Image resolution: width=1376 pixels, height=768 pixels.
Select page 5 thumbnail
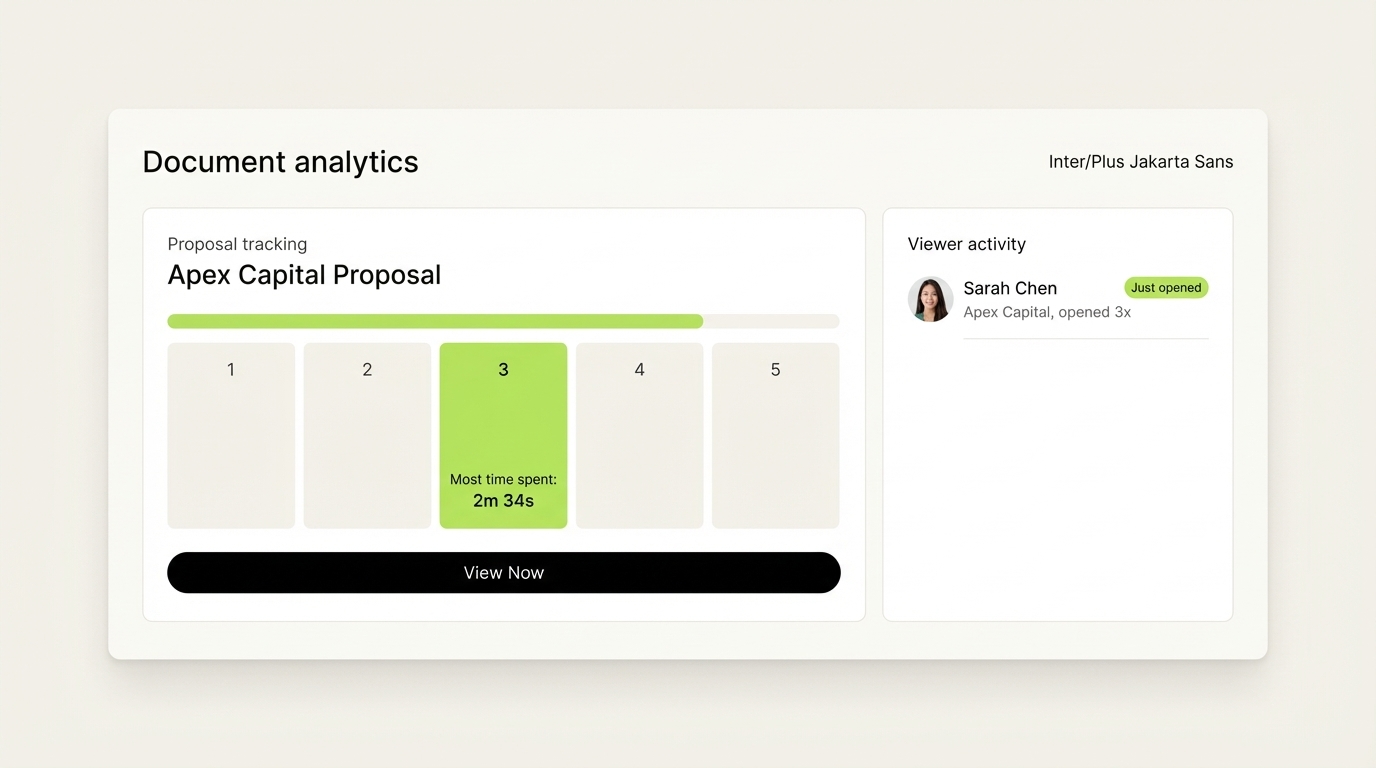pyautogui.click(x=775, y=435)
